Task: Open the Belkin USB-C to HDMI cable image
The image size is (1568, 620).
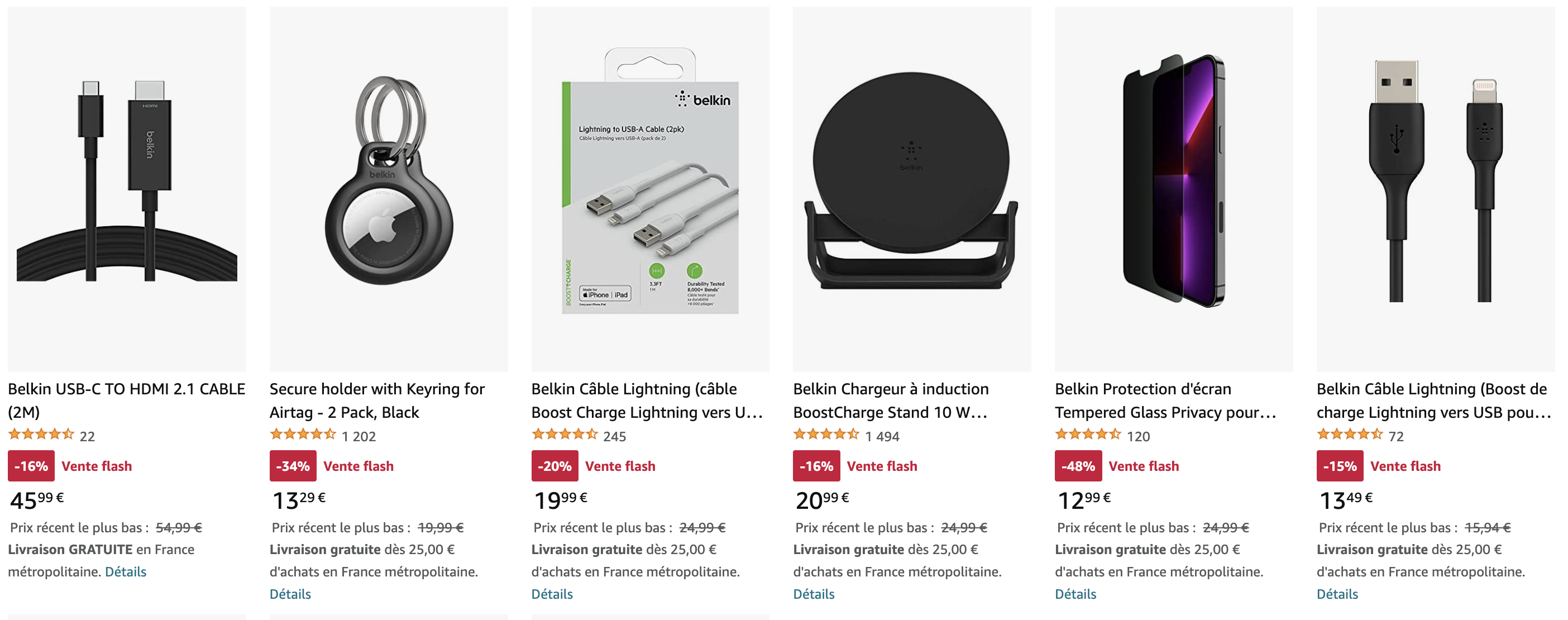Action: (127, 189)
